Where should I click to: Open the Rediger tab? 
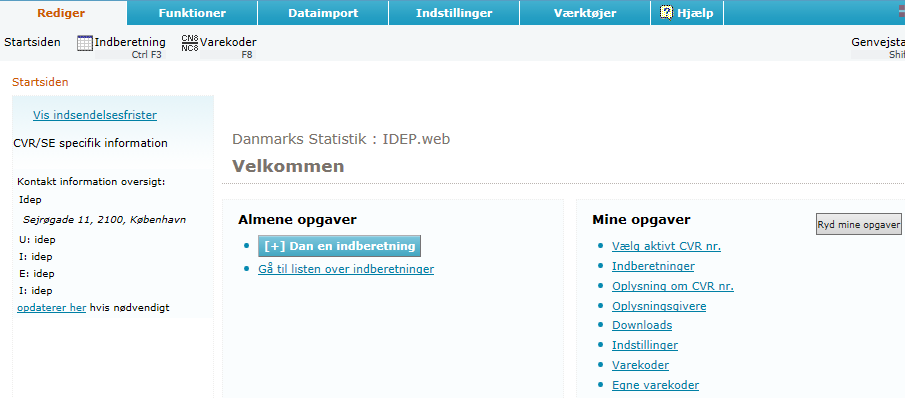[61, 13]
